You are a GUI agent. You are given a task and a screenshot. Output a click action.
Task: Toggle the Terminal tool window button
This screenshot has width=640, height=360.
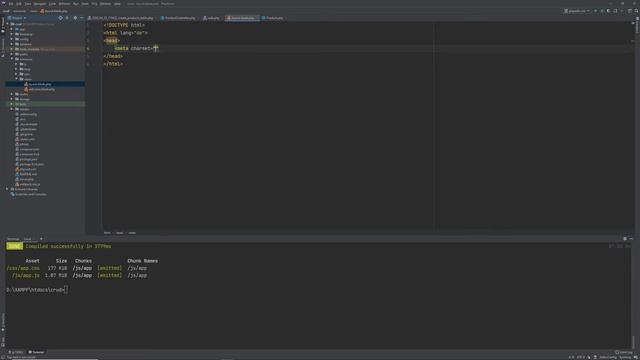[x=36, y=352]
